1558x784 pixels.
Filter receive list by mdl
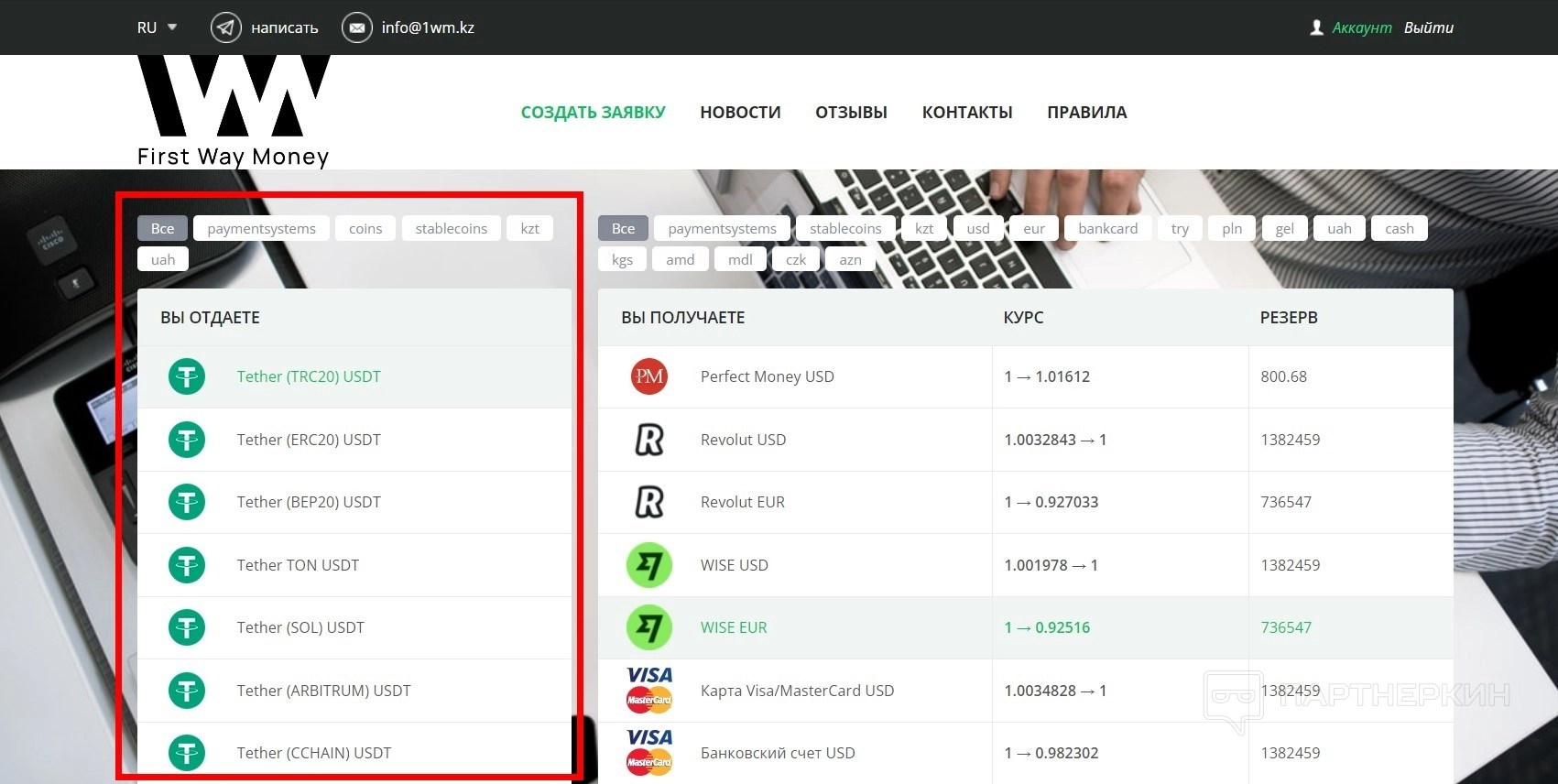tap(740, 259)
